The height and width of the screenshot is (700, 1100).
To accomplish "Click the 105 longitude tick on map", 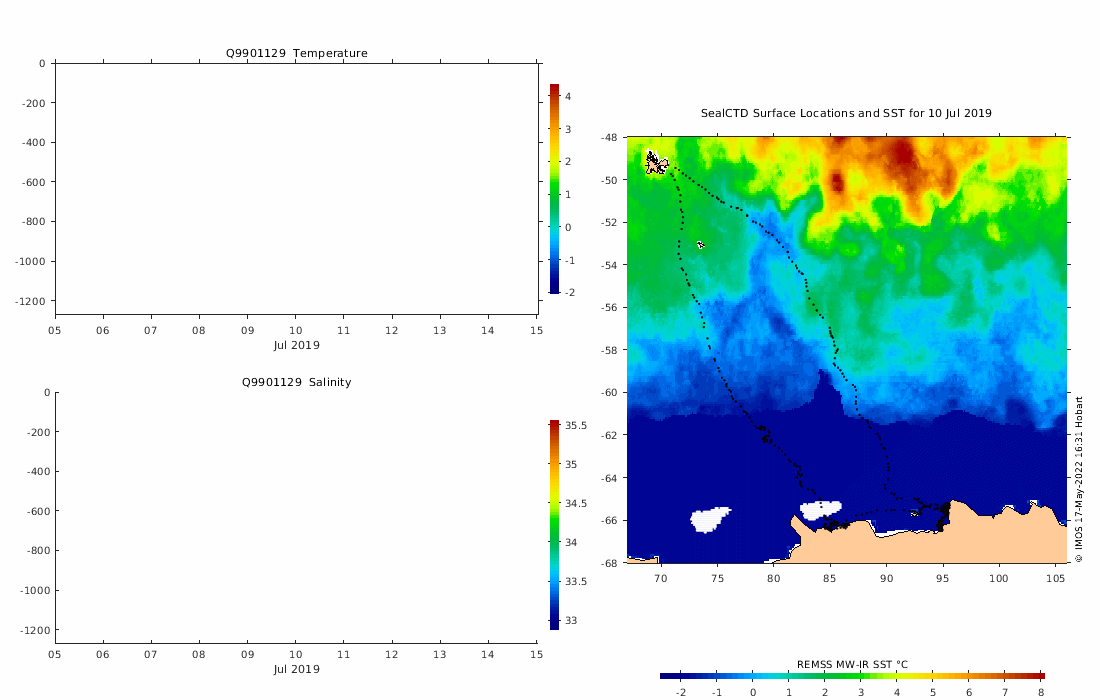I will [x=1056, y=579].
